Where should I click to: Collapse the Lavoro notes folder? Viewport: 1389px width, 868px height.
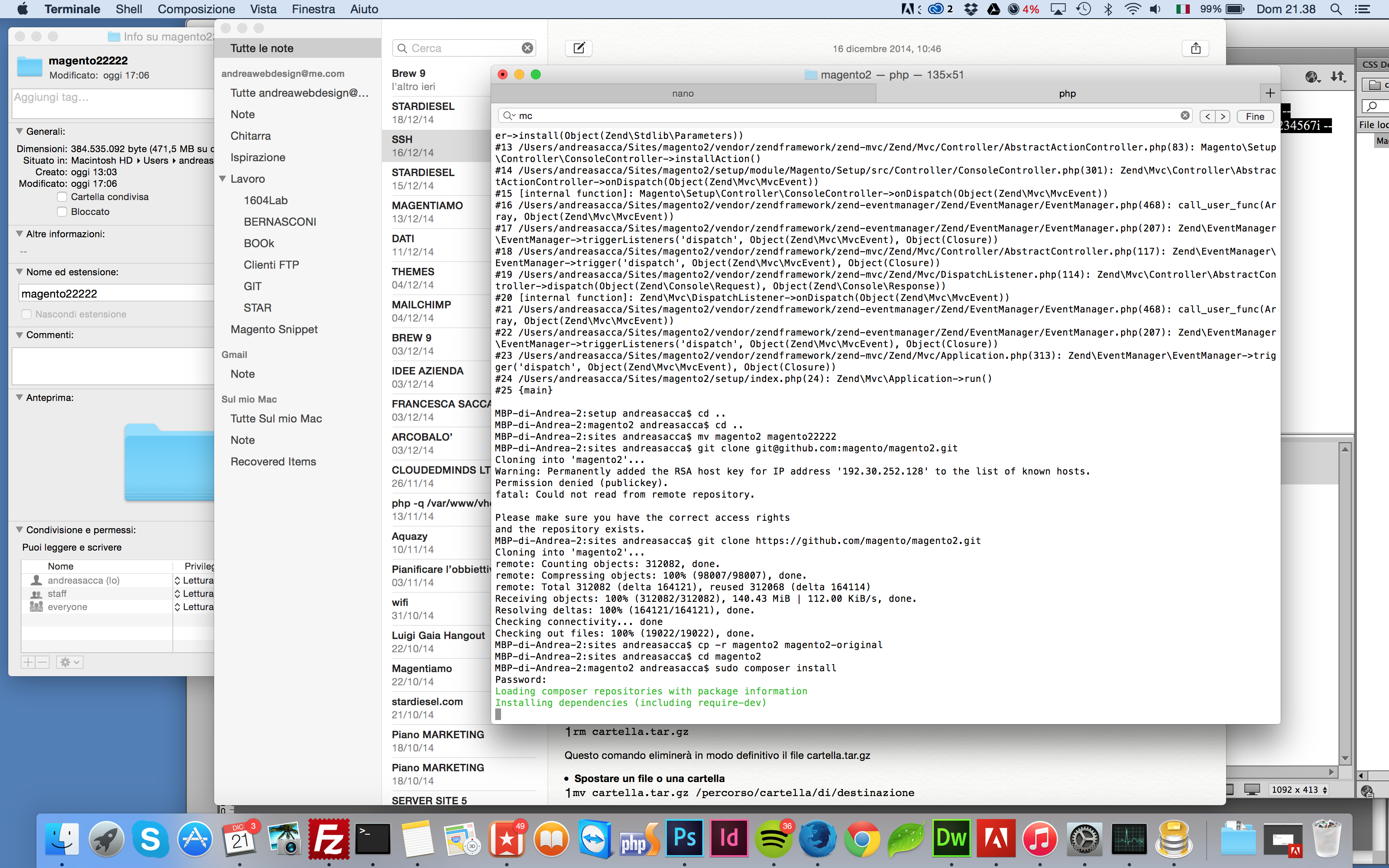point(223,179)
